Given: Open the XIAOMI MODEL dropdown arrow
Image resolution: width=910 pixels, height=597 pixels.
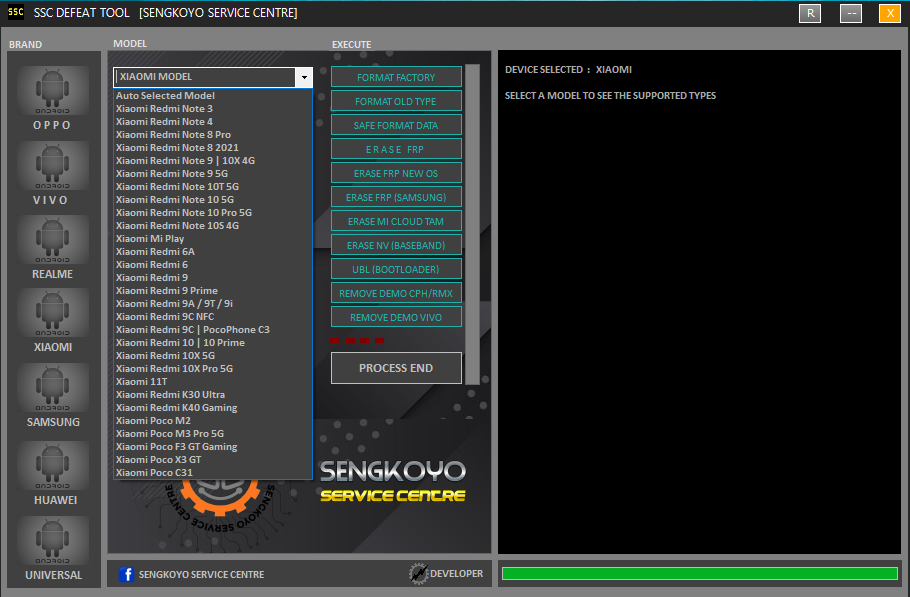Looking at the screenshot, I should (x=303, y=77).
